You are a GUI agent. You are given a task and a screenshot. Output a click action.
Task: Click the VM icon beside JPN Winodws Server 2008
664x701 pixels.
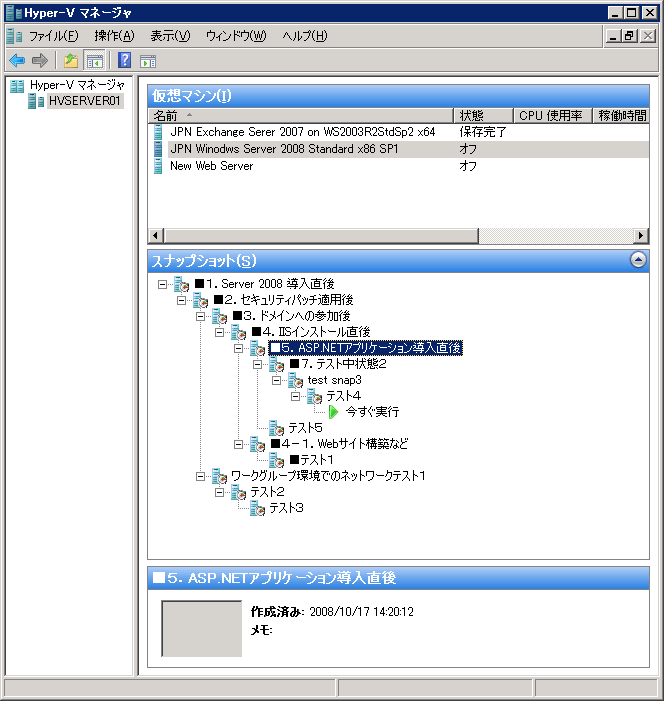pos(158,149)
